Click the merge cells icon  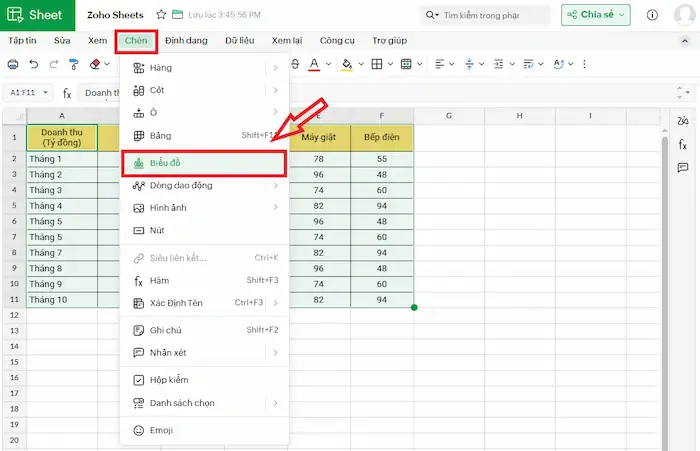click(x=406, y=64)
